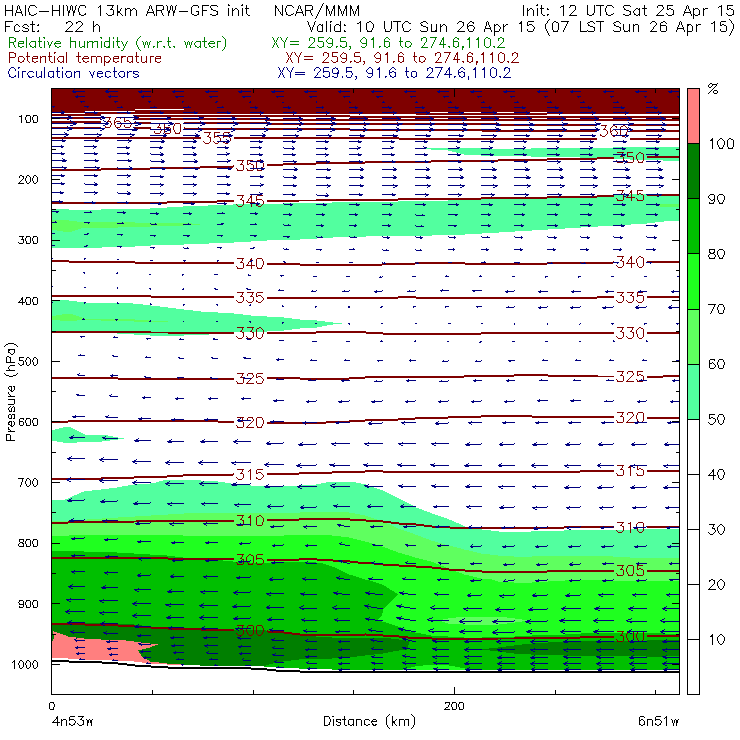Click the right-hand '315' contour label

pos(631,471)
